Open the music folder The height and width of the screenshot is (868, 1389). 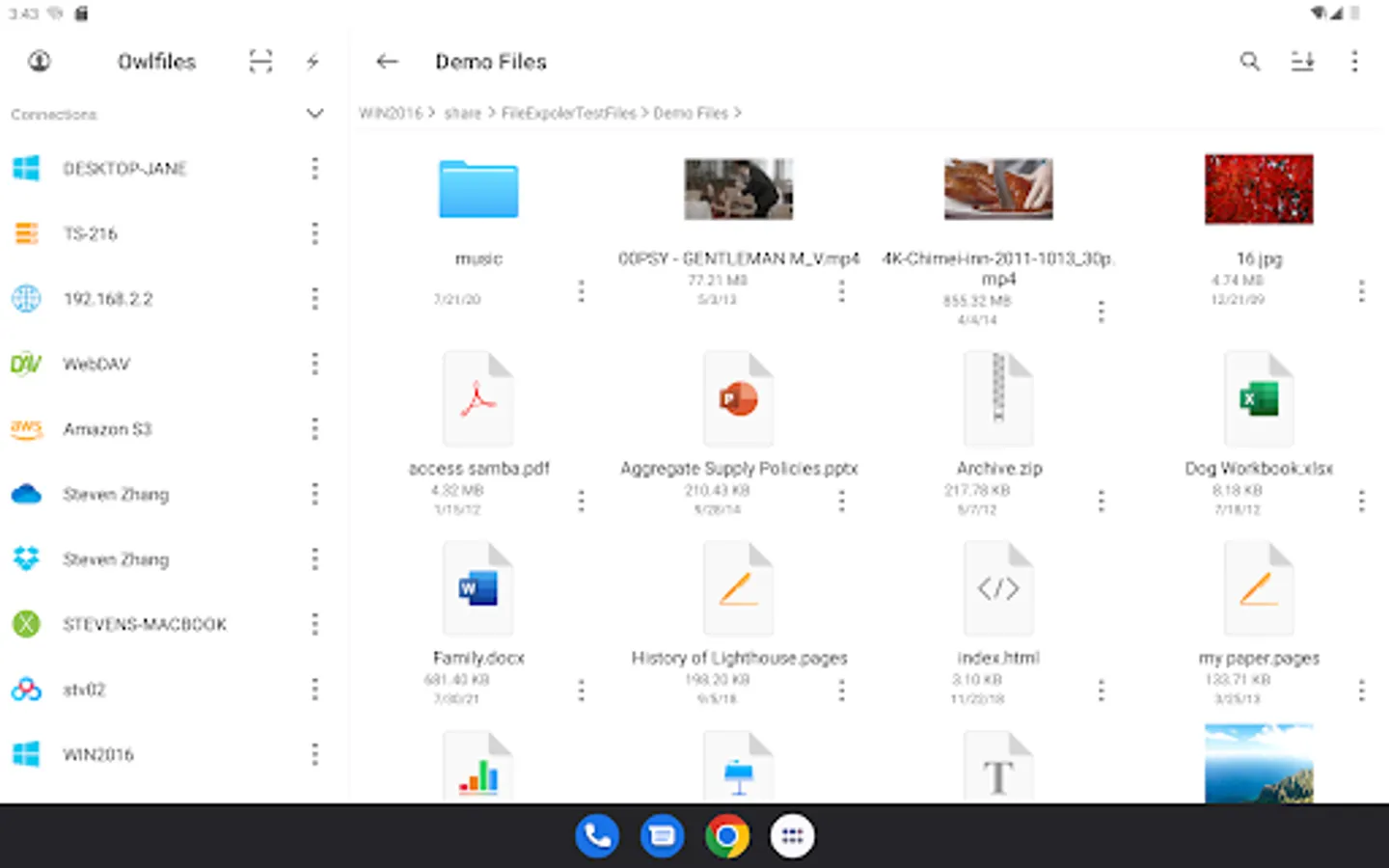478,189
